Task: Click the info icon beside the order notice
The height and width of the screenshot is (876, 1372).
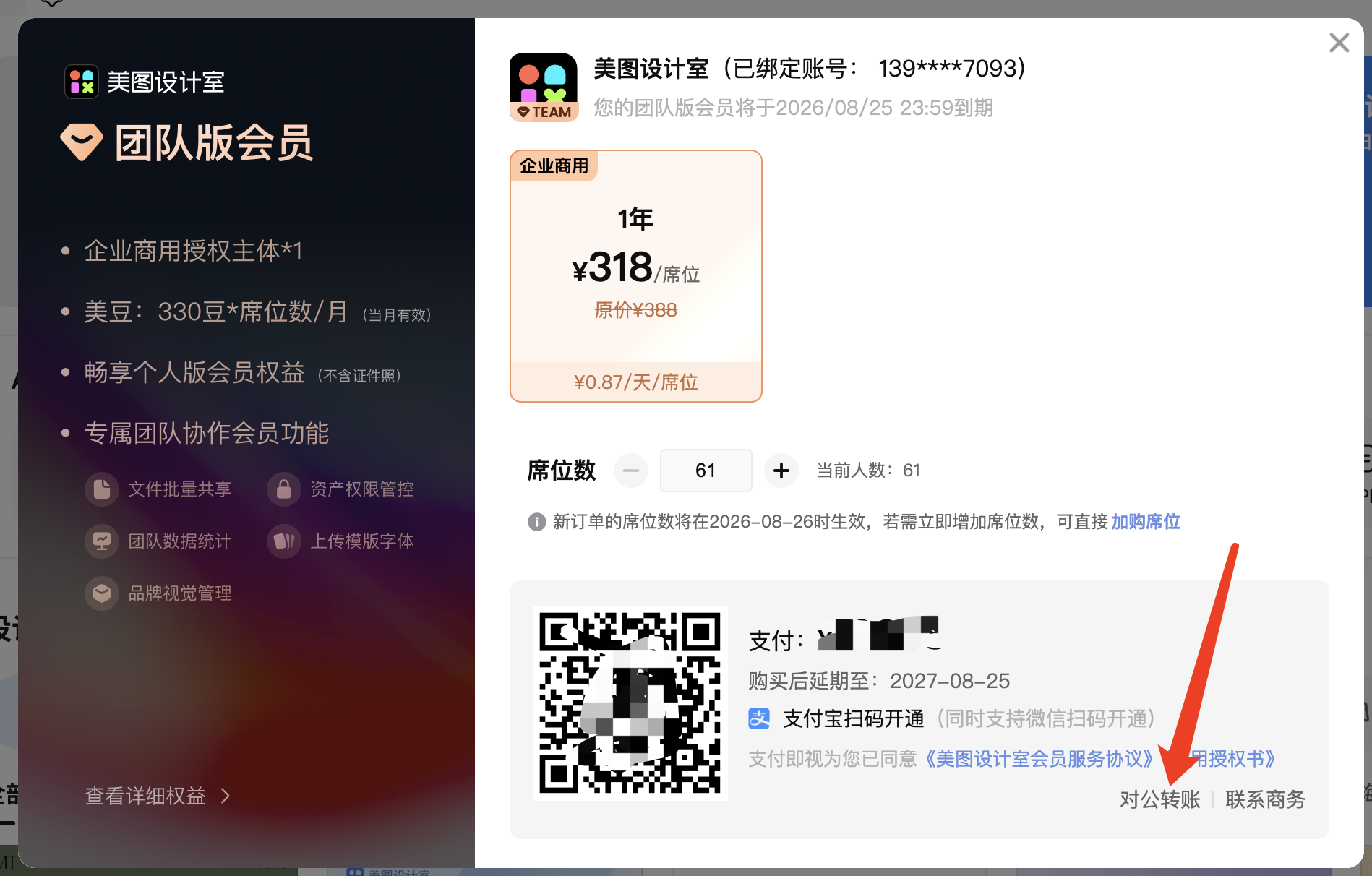Action: pyautogui.click(x=536, y=522)
